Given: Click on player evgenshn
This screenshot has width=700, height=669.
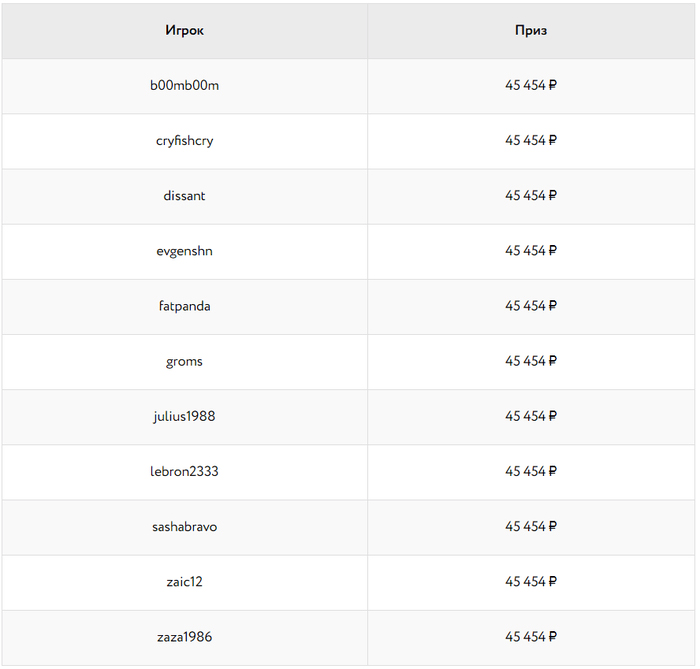Looking at the screenshot, I should (184, 251).
